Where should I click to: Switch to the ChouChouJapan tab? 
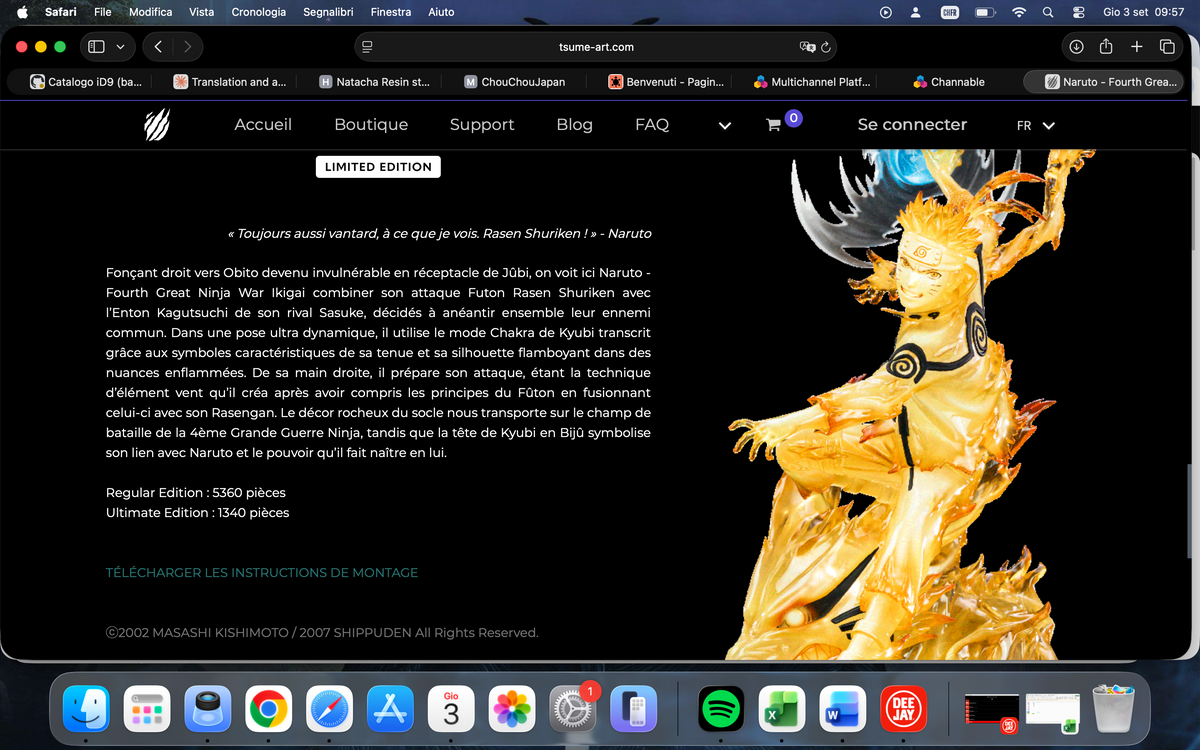point(515,82)
